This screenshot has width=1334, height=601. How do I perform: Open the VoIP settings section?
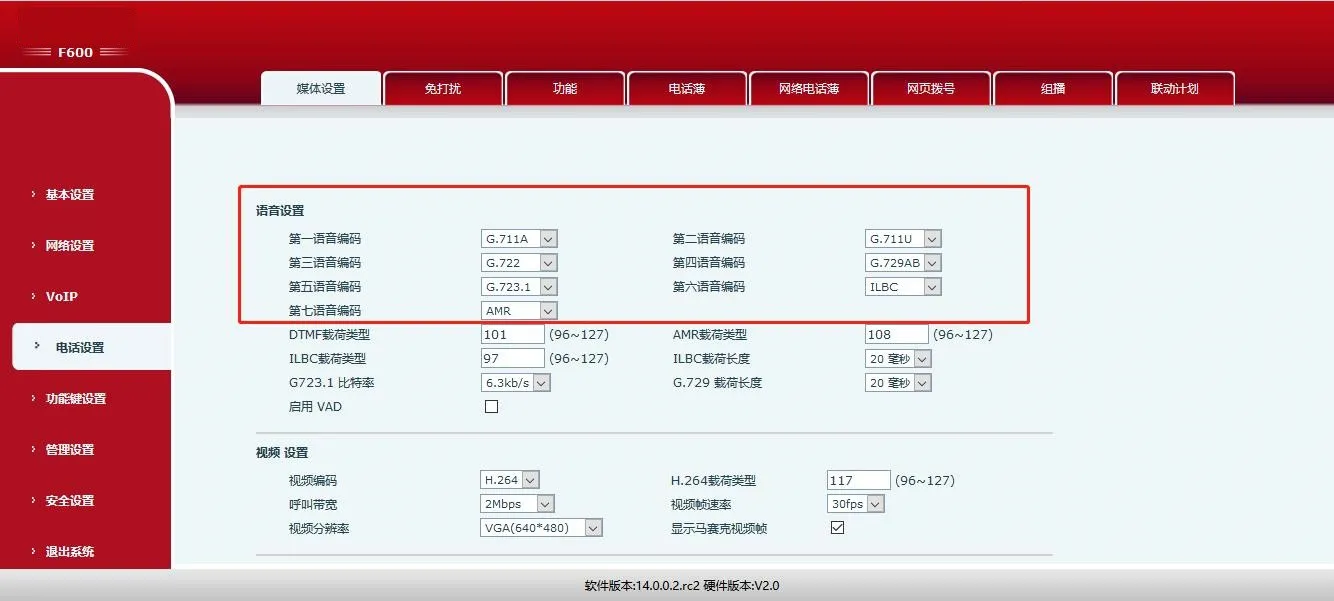click(x=62, y=296)
